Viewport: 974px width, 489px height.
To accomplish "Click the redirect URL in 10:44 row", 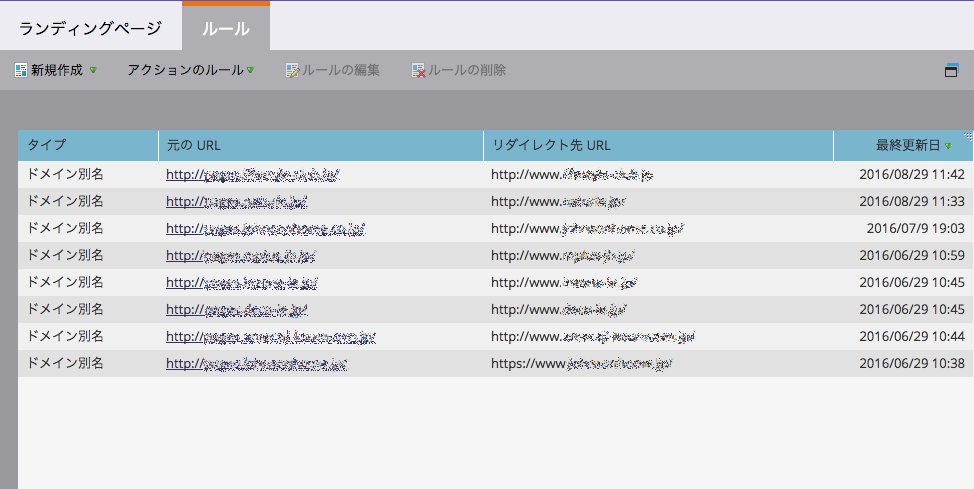I will (592, 336).
